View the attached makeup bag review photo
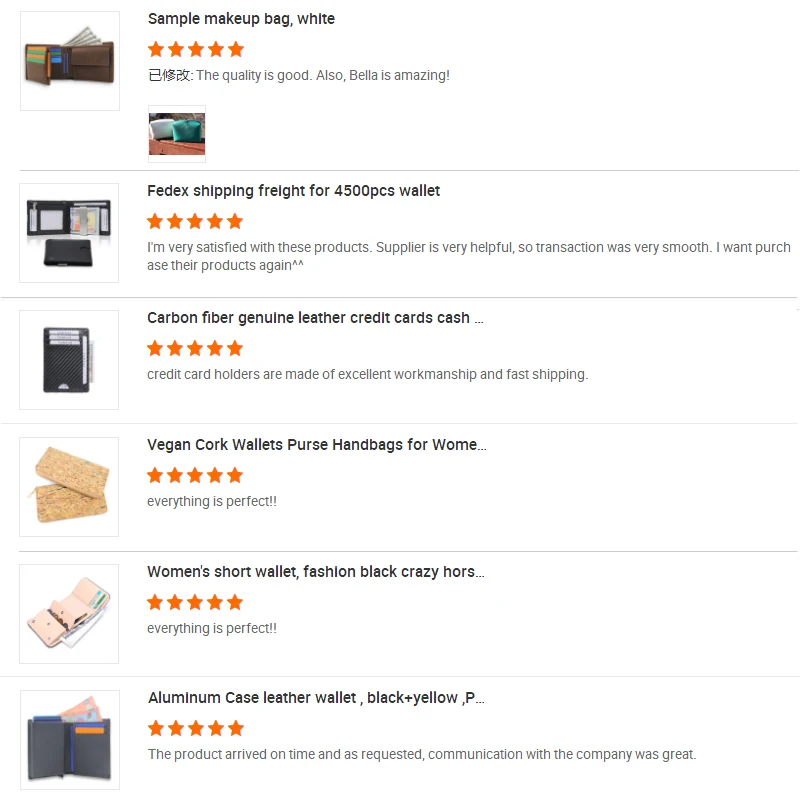 (x=177, y=134)
